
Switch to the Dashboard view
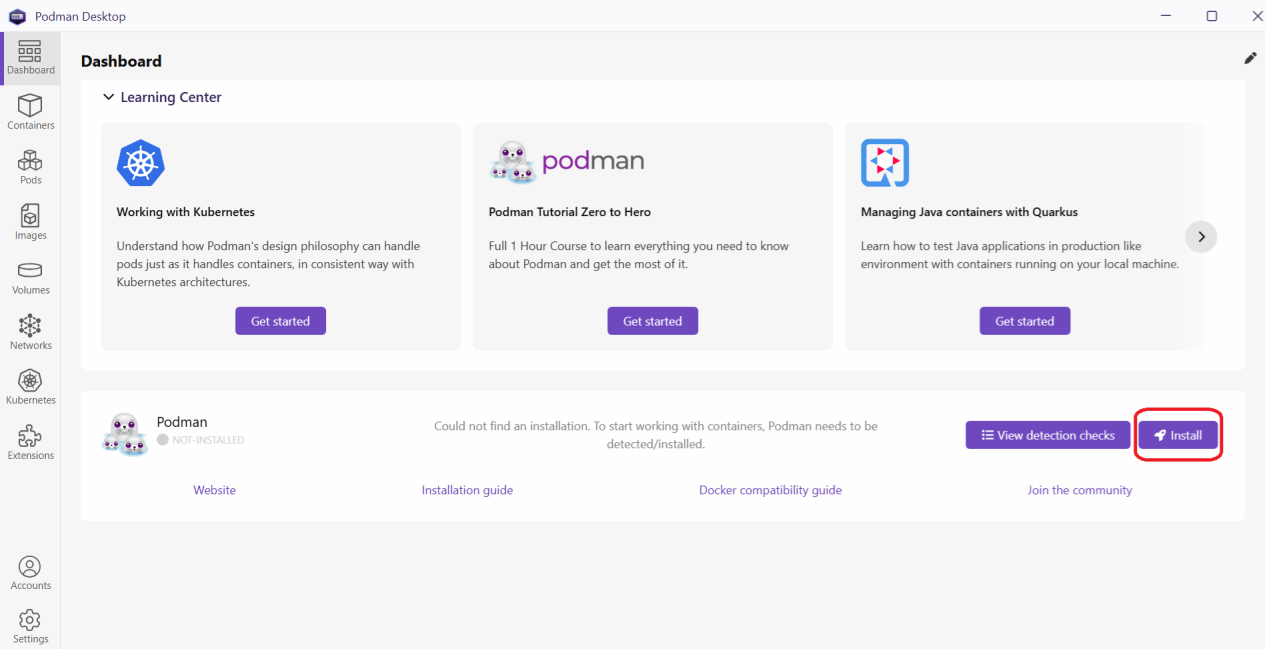pyautogui.click(x=30, y=58)
